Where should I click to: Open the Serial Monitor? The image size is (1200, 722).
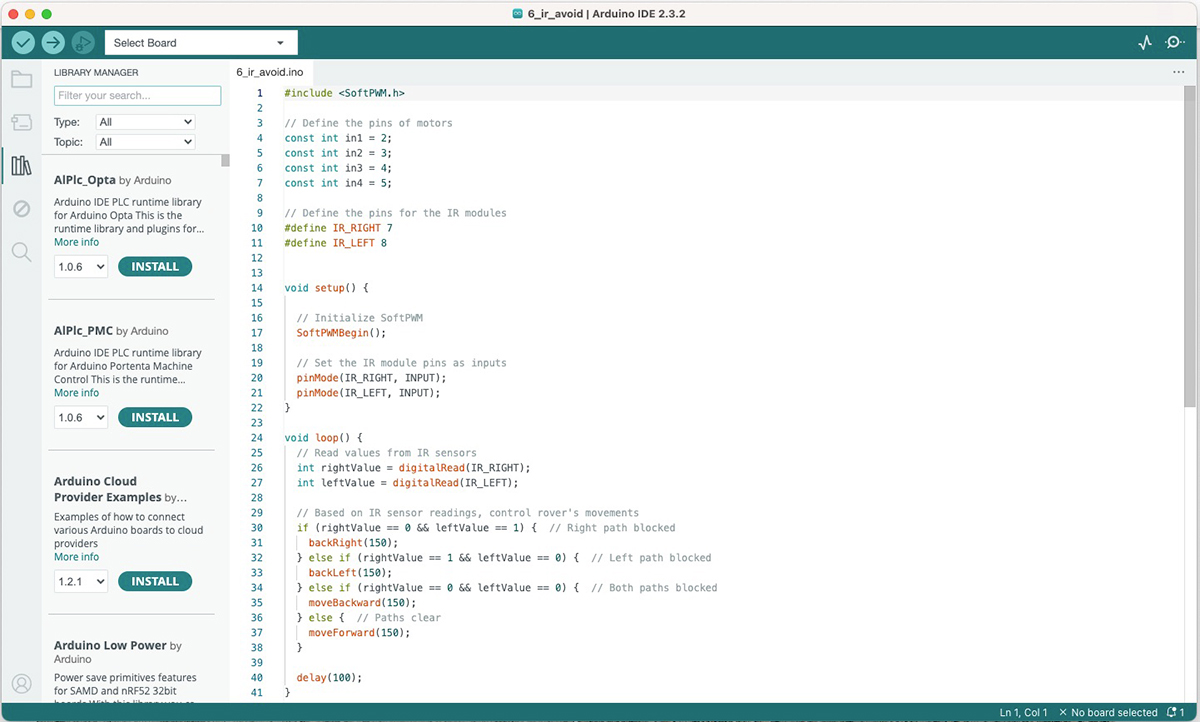(1174, 43)
